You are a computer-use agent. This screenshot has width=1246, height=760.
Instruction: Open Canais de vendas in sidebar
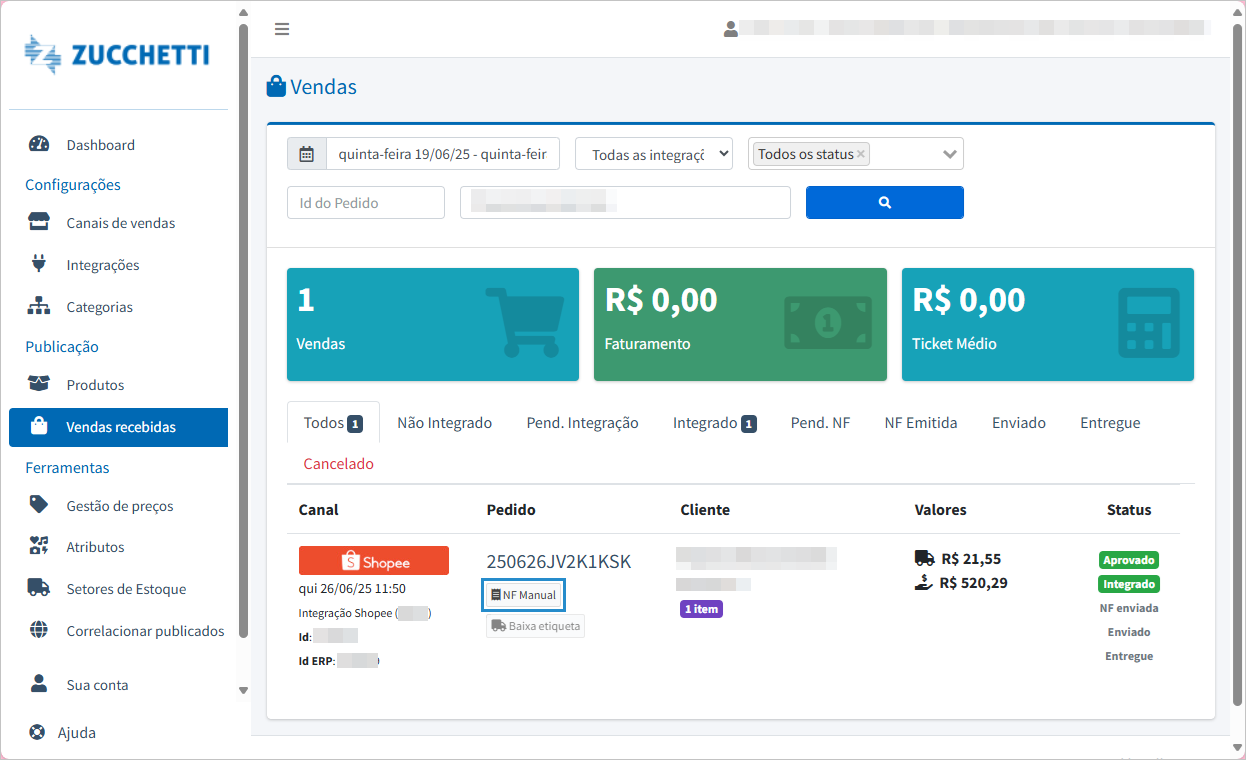click(120, 223)
